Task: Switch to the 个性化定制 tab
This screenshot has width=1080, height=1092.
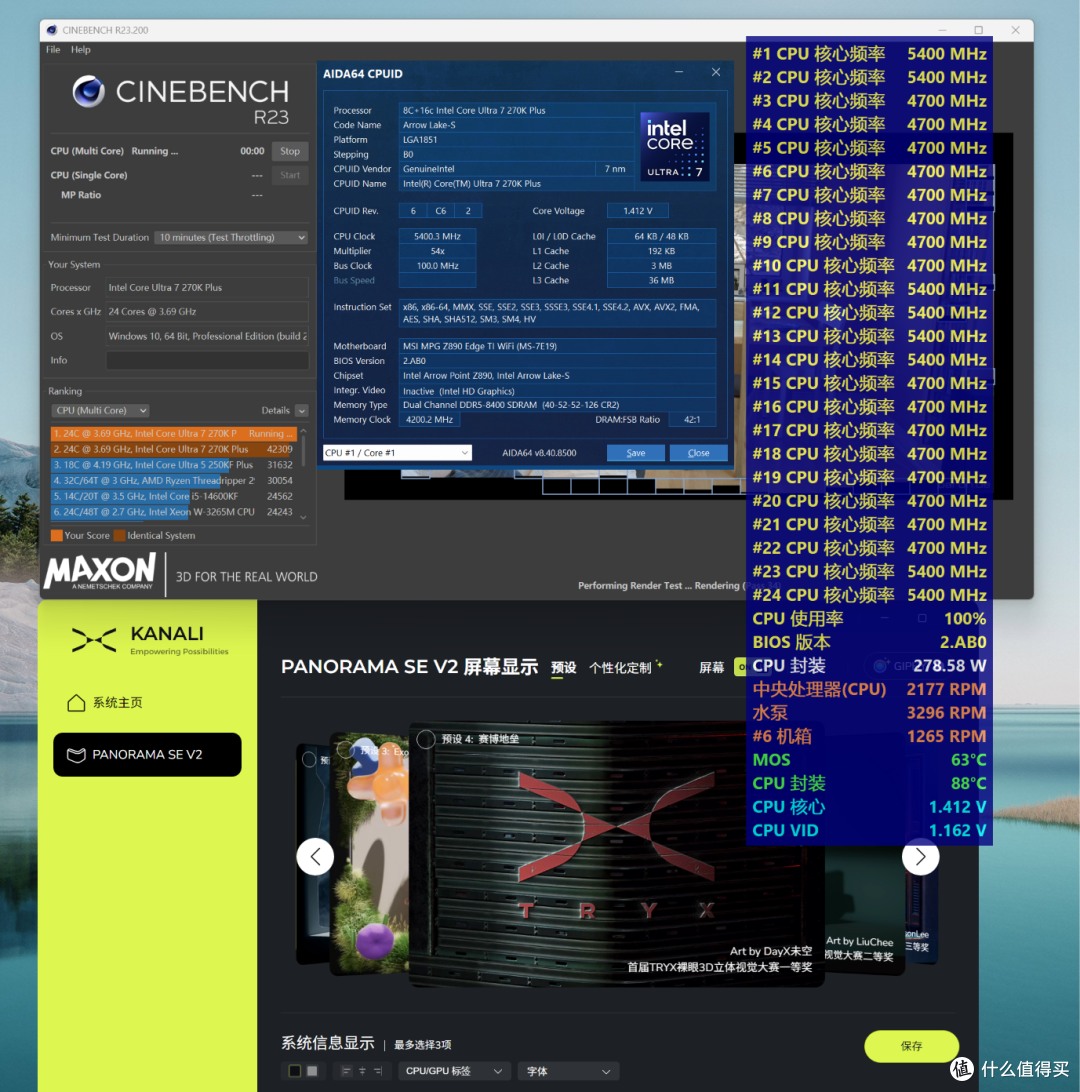Action: 620,668
